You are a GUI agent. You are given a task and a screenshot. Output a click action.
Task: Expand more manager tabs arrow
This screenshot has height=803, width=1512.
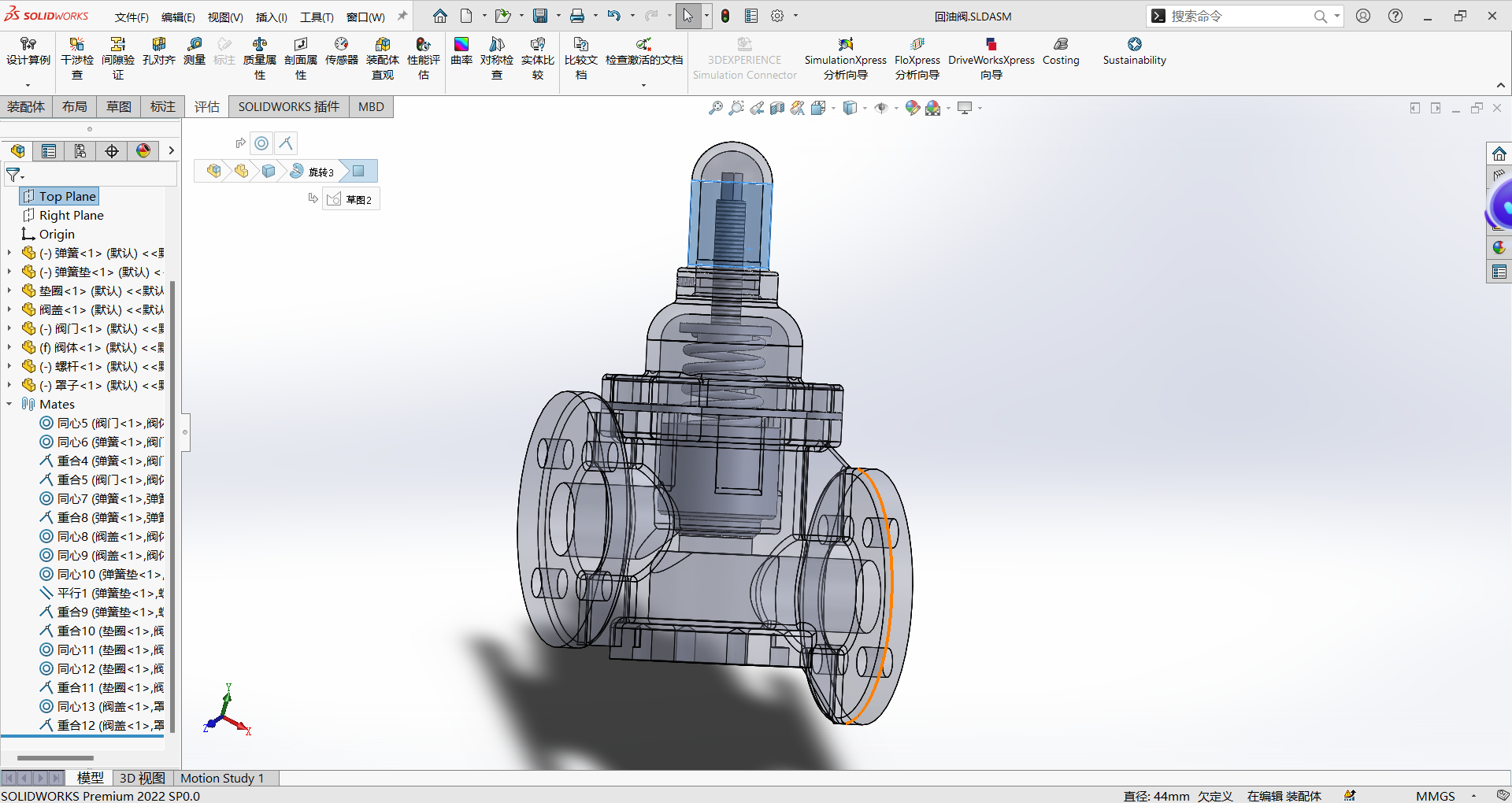pyautogui.click(x=171, y=151)
